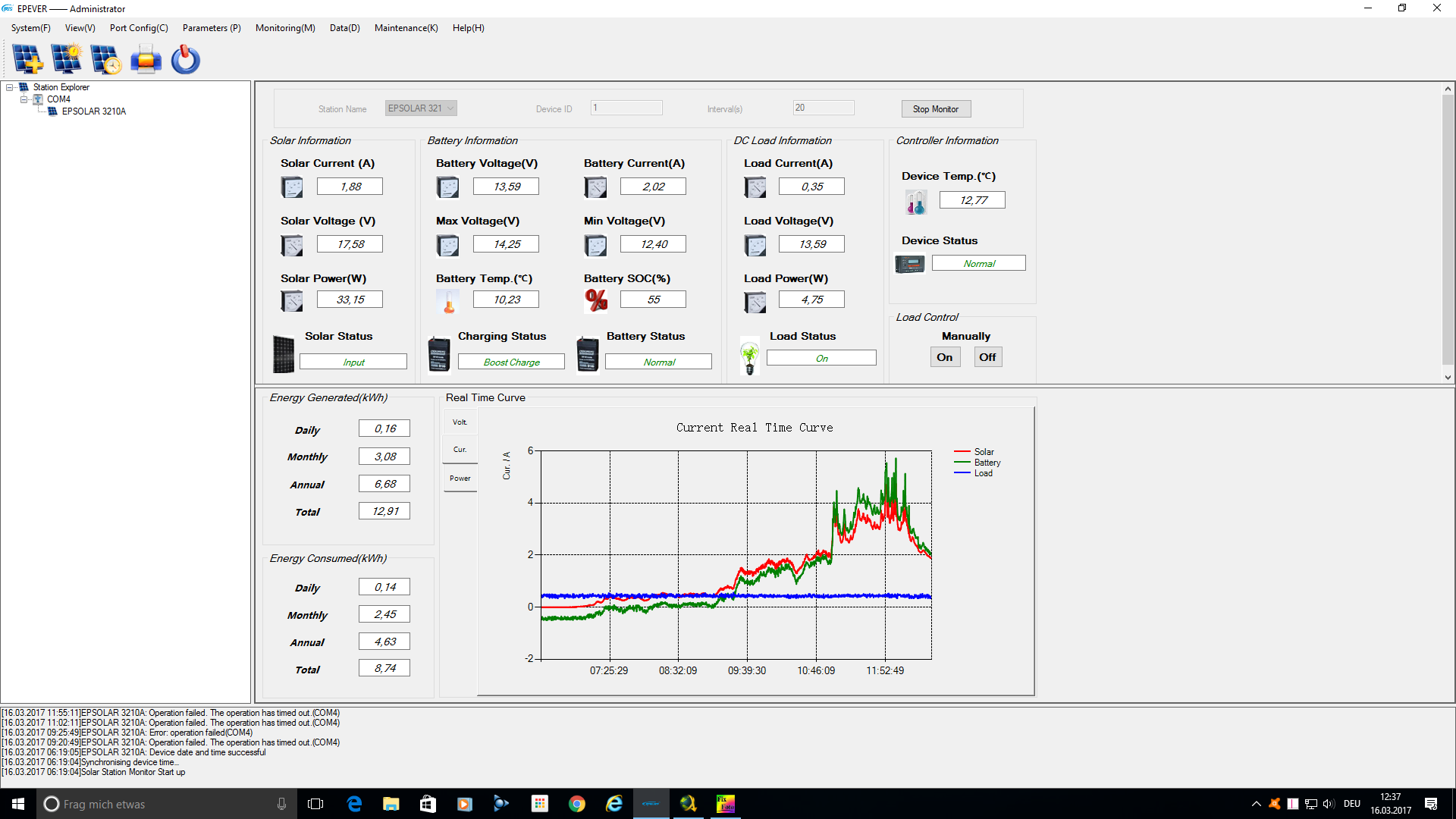Viewport: 1456px width, 819px height.
Task: Click the add station solar panel icon
Action: pos(27,59)
